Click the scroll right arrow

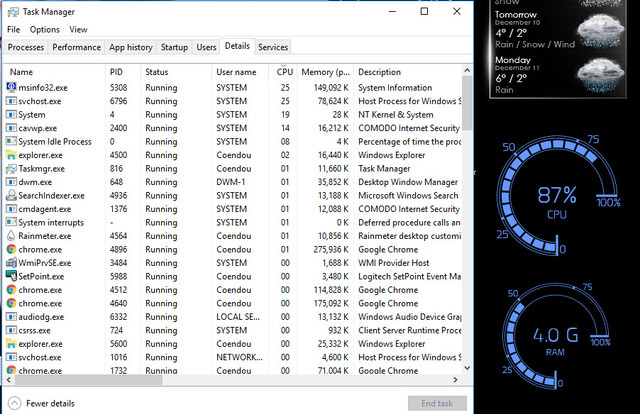(456, 380)
